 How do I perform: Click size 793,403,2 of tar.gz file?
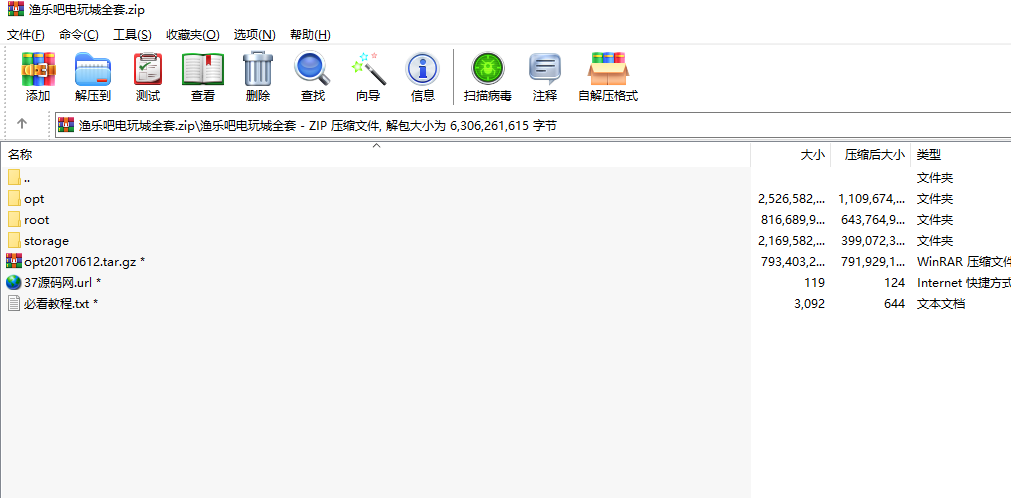pyautogui.click(x=792, y=261)
